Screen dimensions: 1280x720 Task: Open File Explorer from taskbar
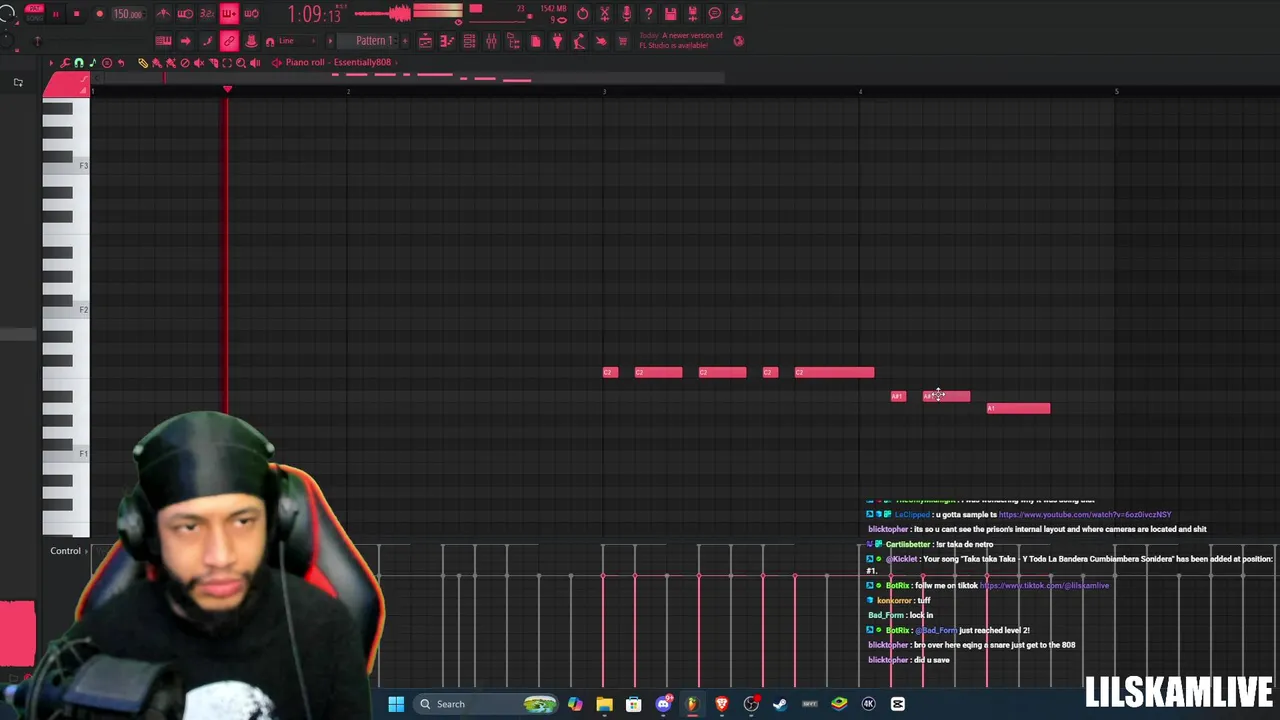click(604, 704)
